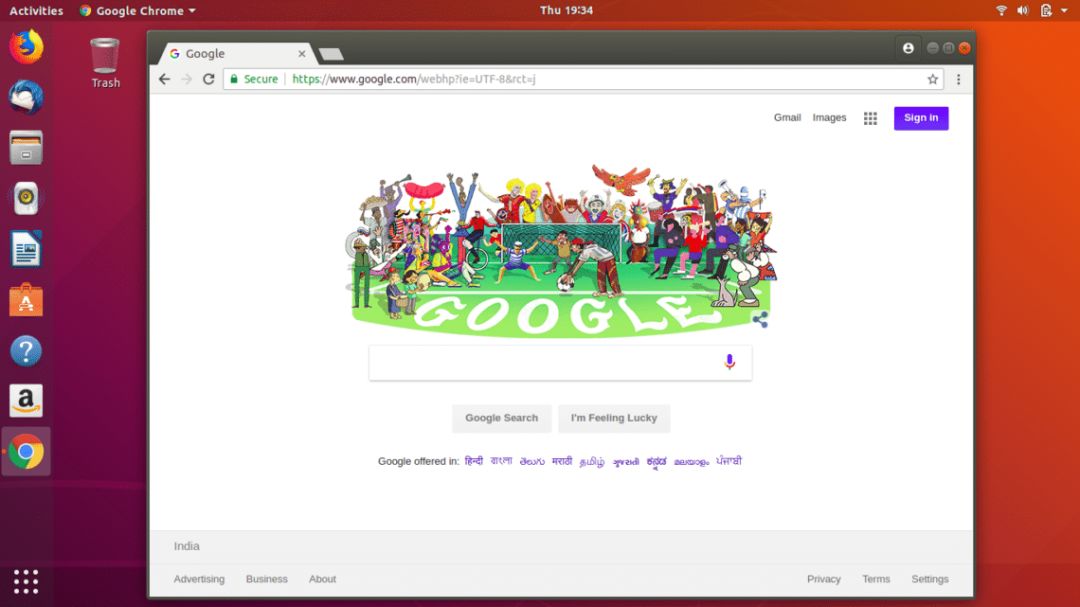Open a new tab next to the Google tab

tap(331, 54)
